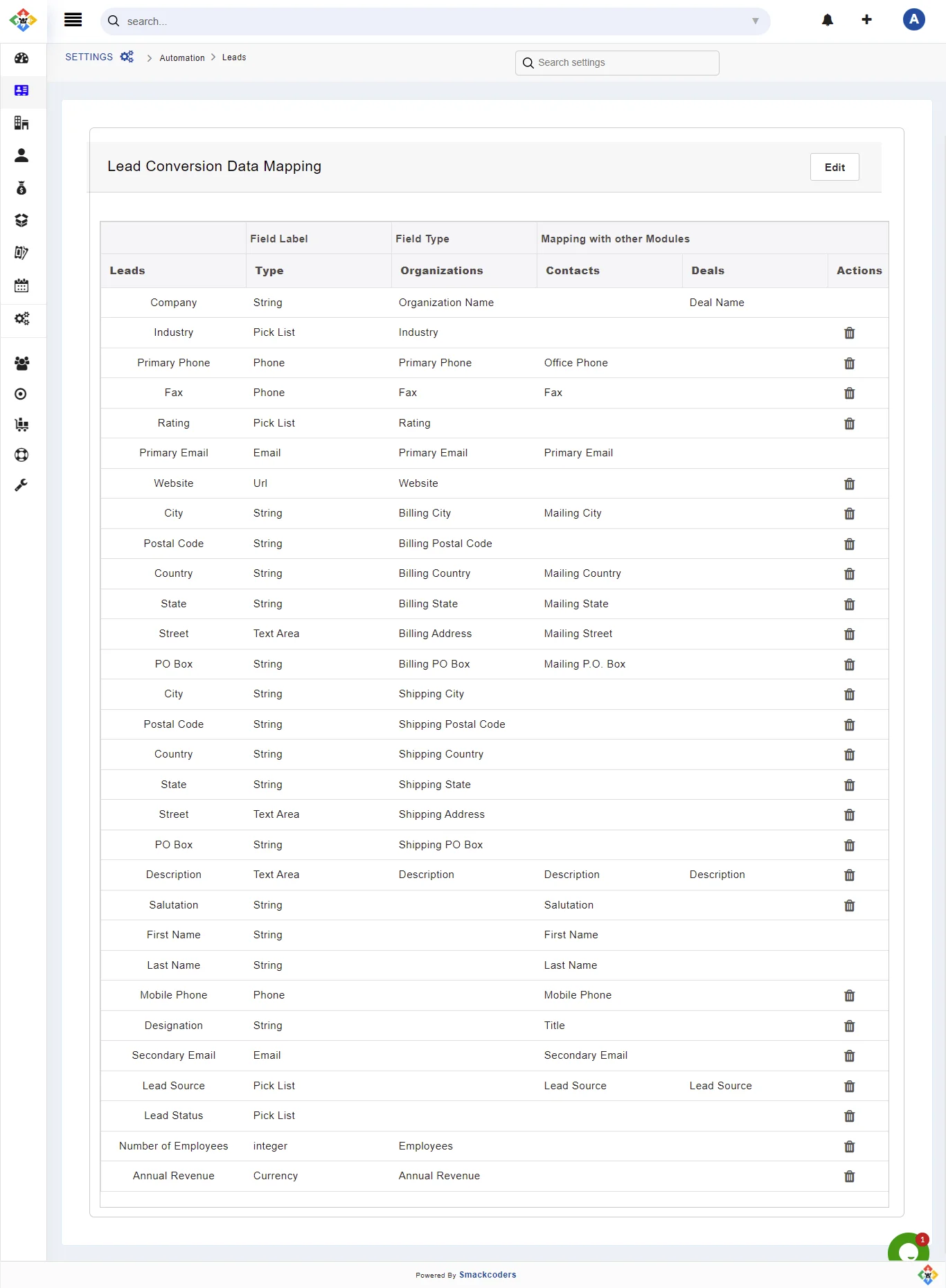Click the money bag Deals icon
The height and width of the screenshot is (1288, 946).
[21, 188]
